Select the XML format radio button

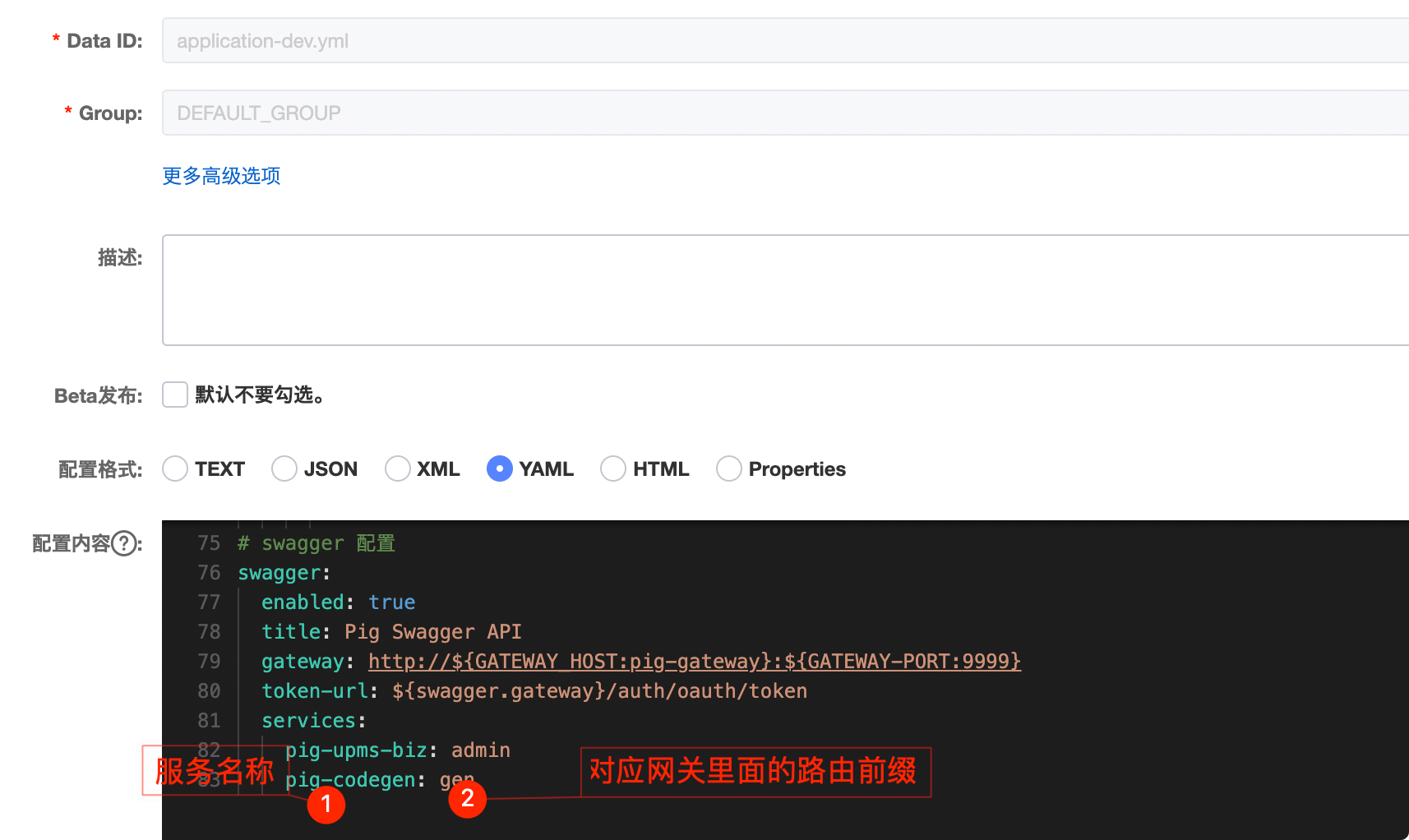pyautogui.click(x=398, y=468)
